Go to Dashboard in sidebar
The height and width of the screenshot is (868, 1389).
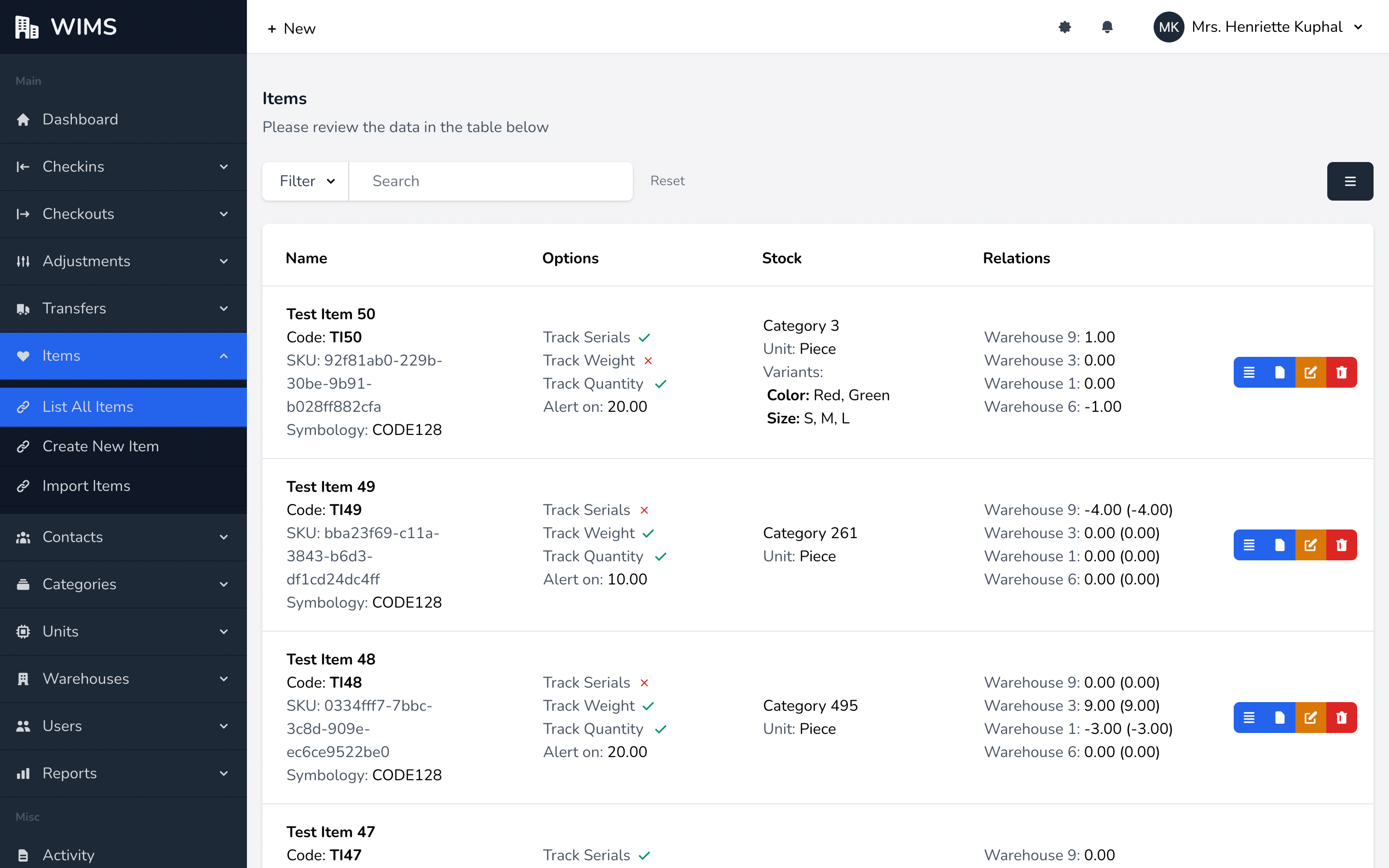click(x=123, y=120)
